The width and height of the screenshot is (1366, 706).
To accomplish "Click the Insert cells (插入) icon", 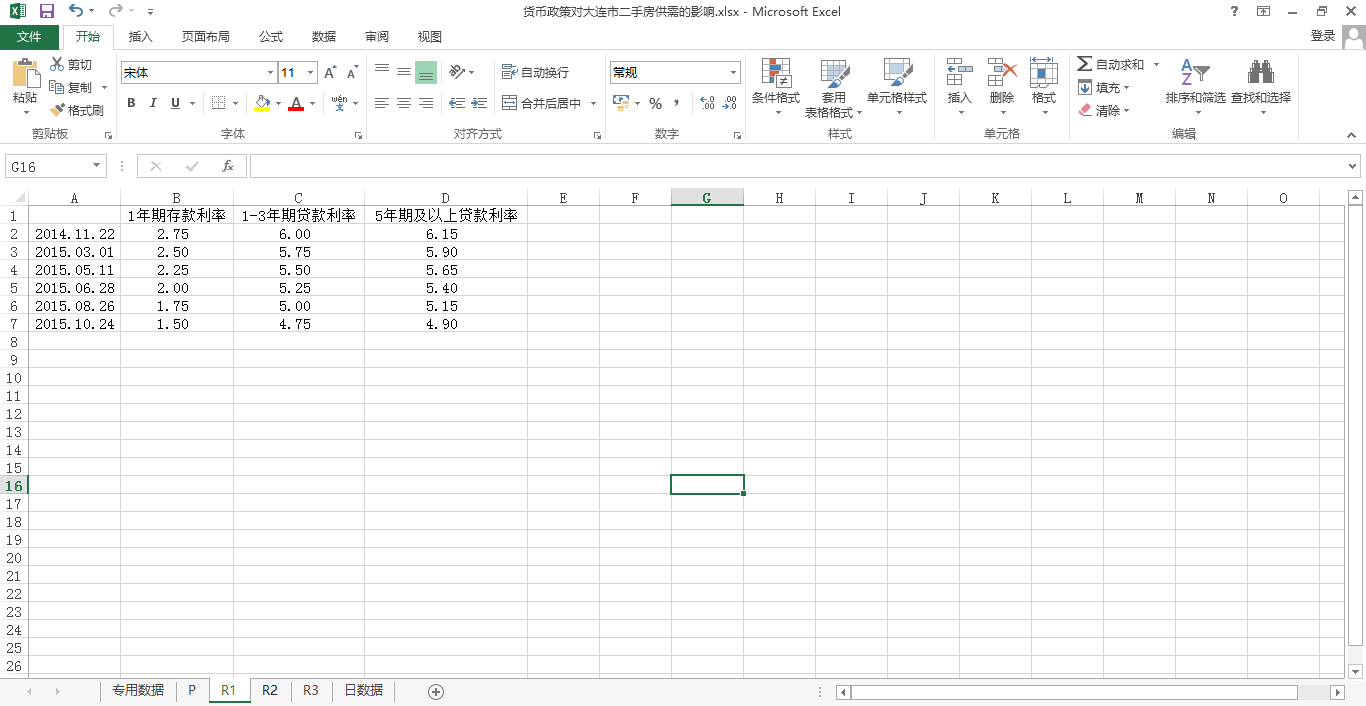I will (959, 86).
